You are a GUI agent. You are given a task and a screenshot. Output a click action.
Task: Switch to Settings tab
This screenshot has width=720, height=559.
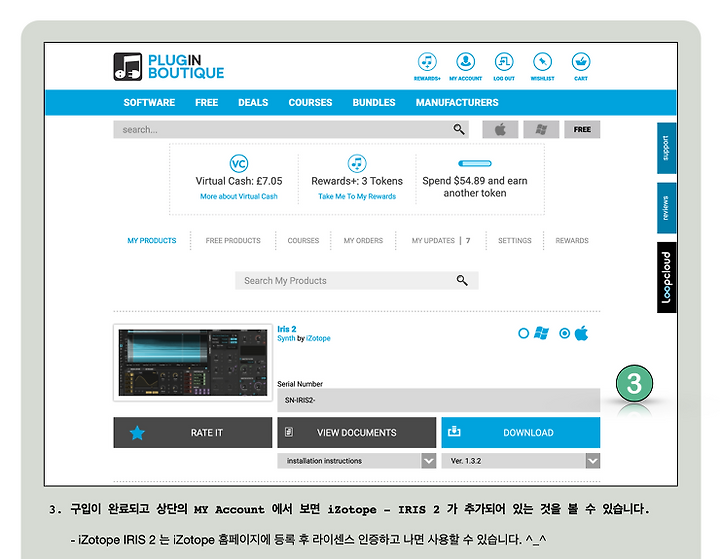[515, 240]
